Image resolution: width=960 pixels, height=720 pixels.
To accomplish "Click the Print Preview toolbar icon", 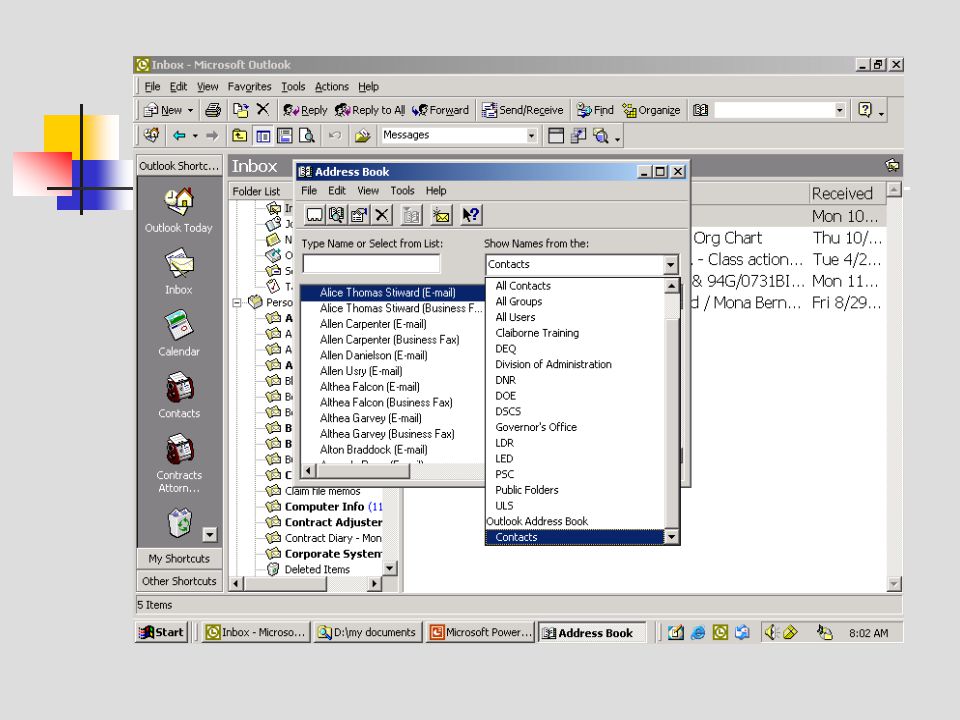I will click(307, 135).
